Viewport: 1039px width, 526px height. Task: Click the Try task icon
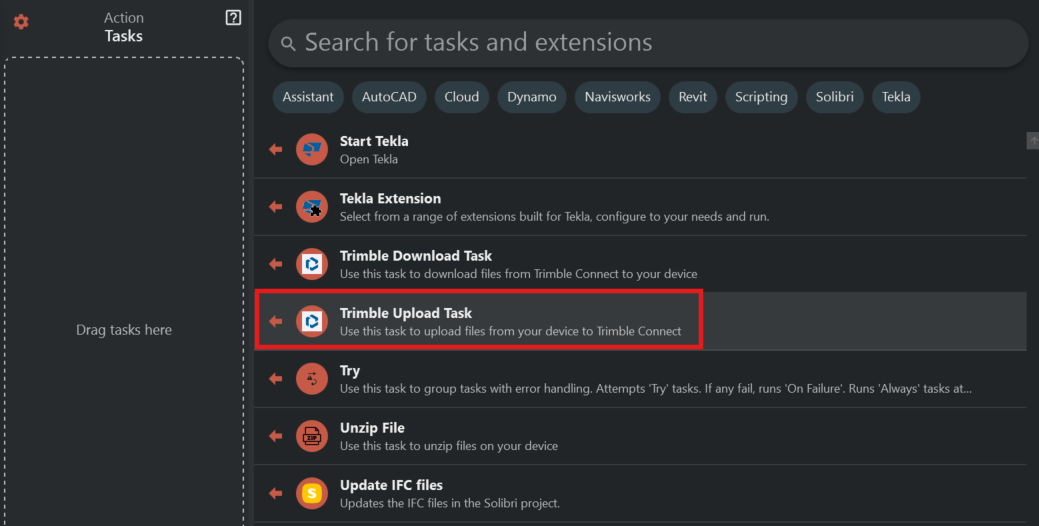pyautogui.click(x=312, y=378)
